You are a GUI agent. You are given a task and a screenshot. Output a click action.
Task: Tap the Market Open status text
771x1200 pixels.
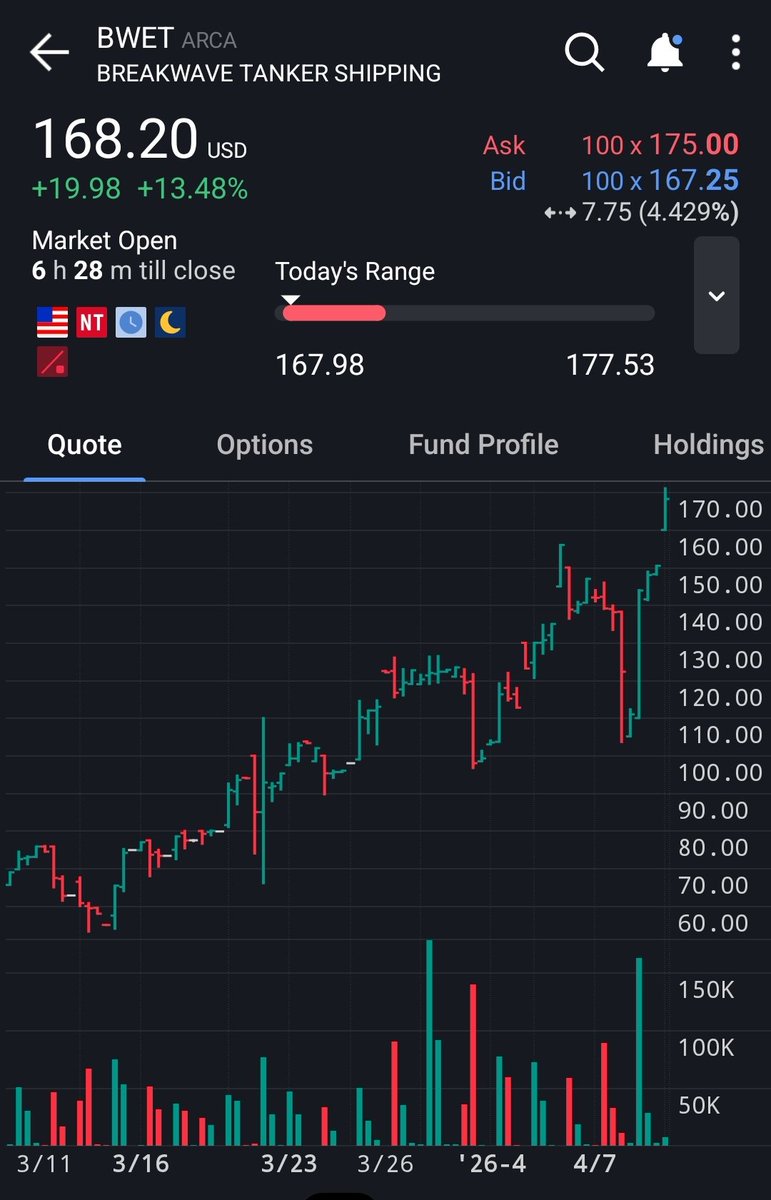coord(105,241)
